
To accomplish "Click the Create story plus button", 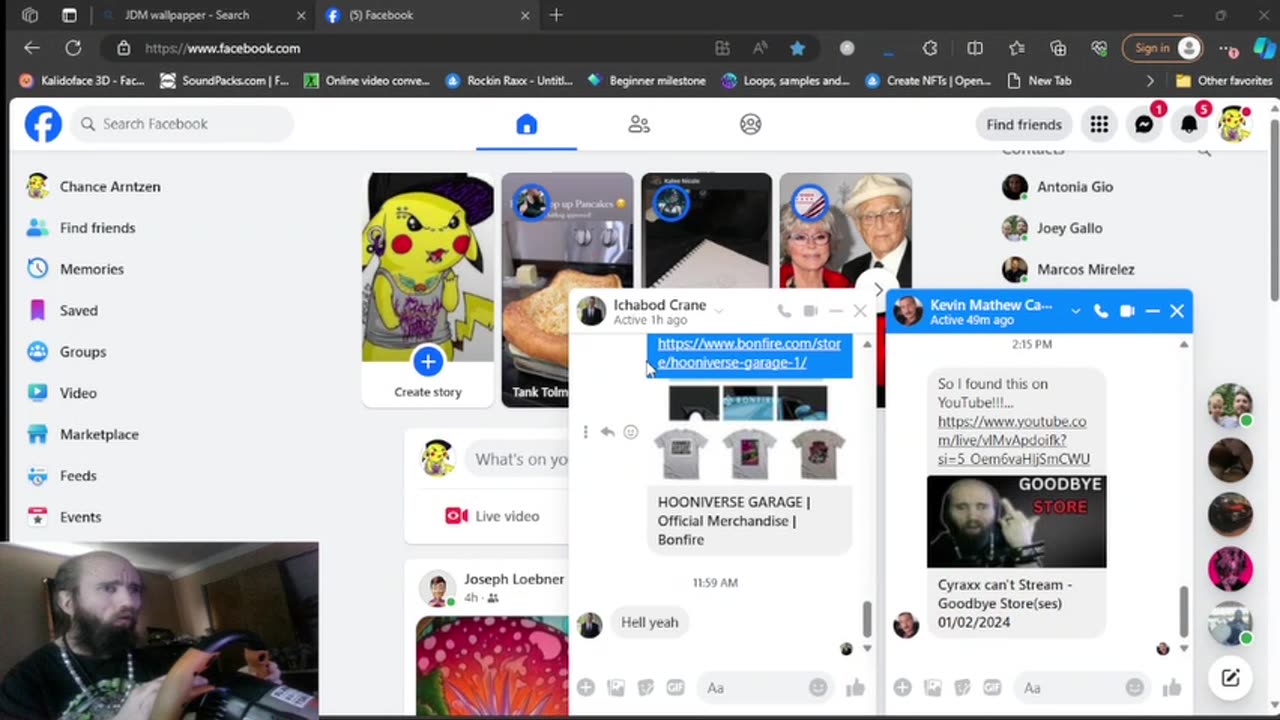I will coord(427,361).
